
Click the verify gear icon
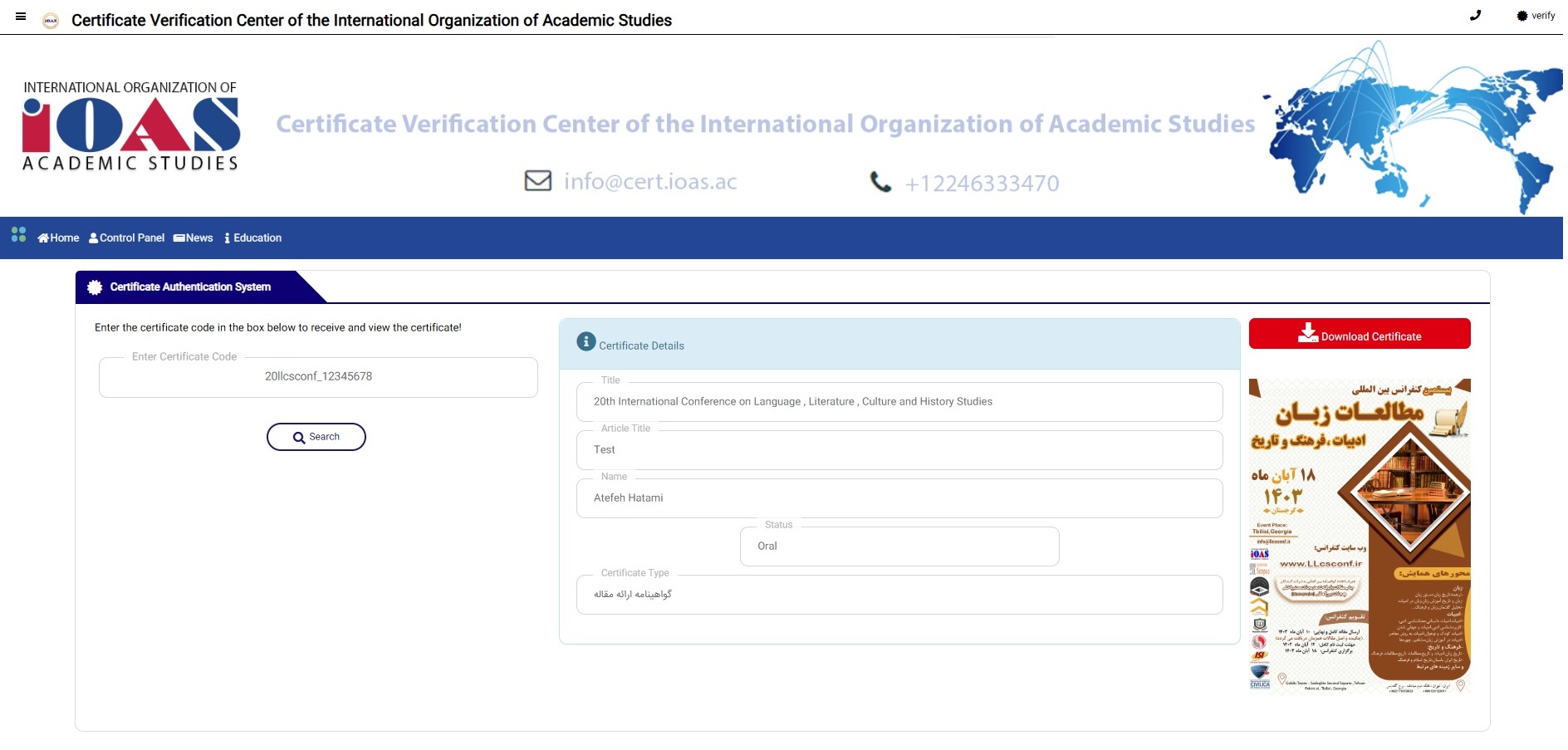click(1521, 16)
